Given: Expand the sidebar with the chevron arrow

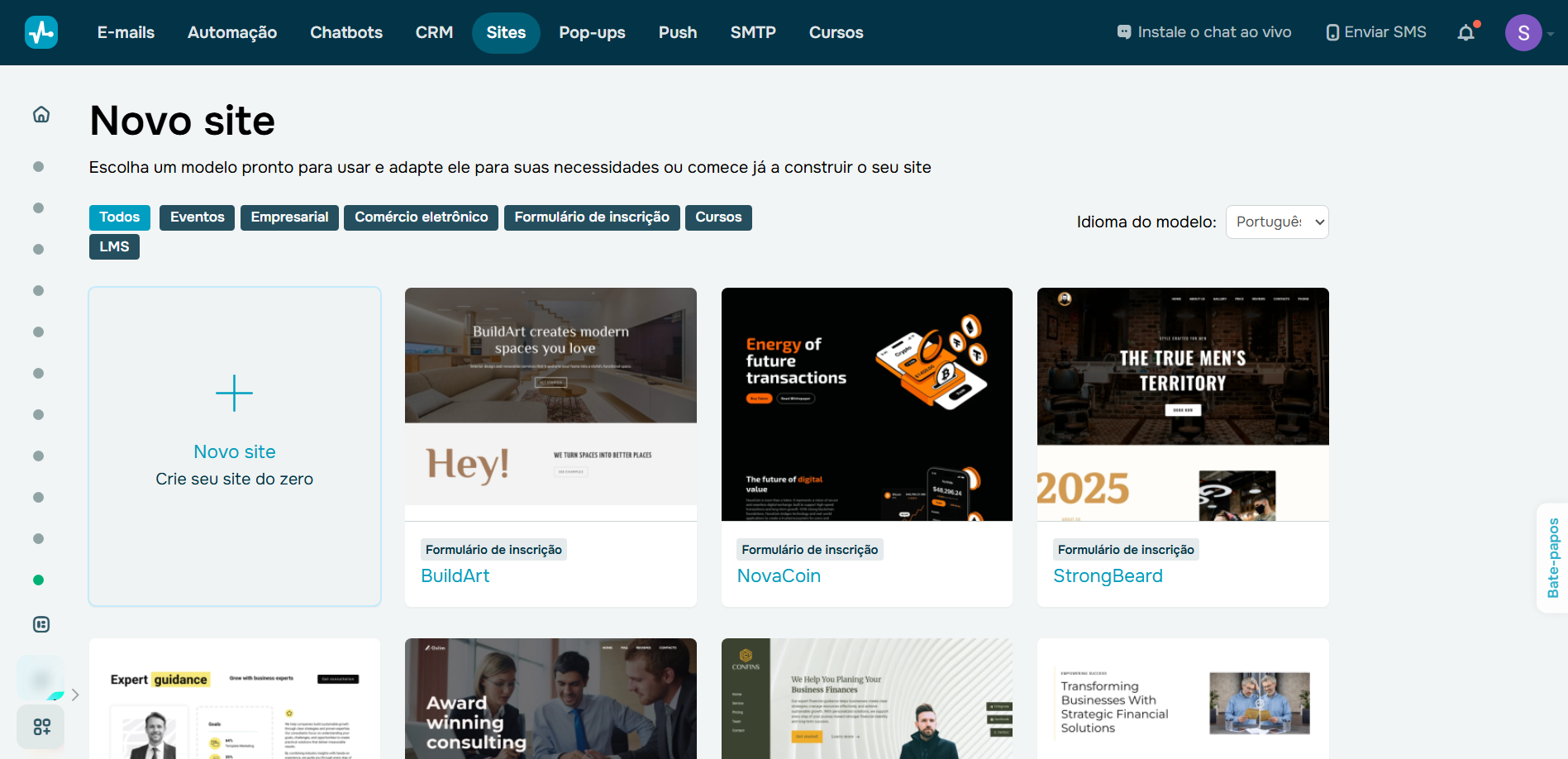Looking at the screenshot, I should 75,695.
